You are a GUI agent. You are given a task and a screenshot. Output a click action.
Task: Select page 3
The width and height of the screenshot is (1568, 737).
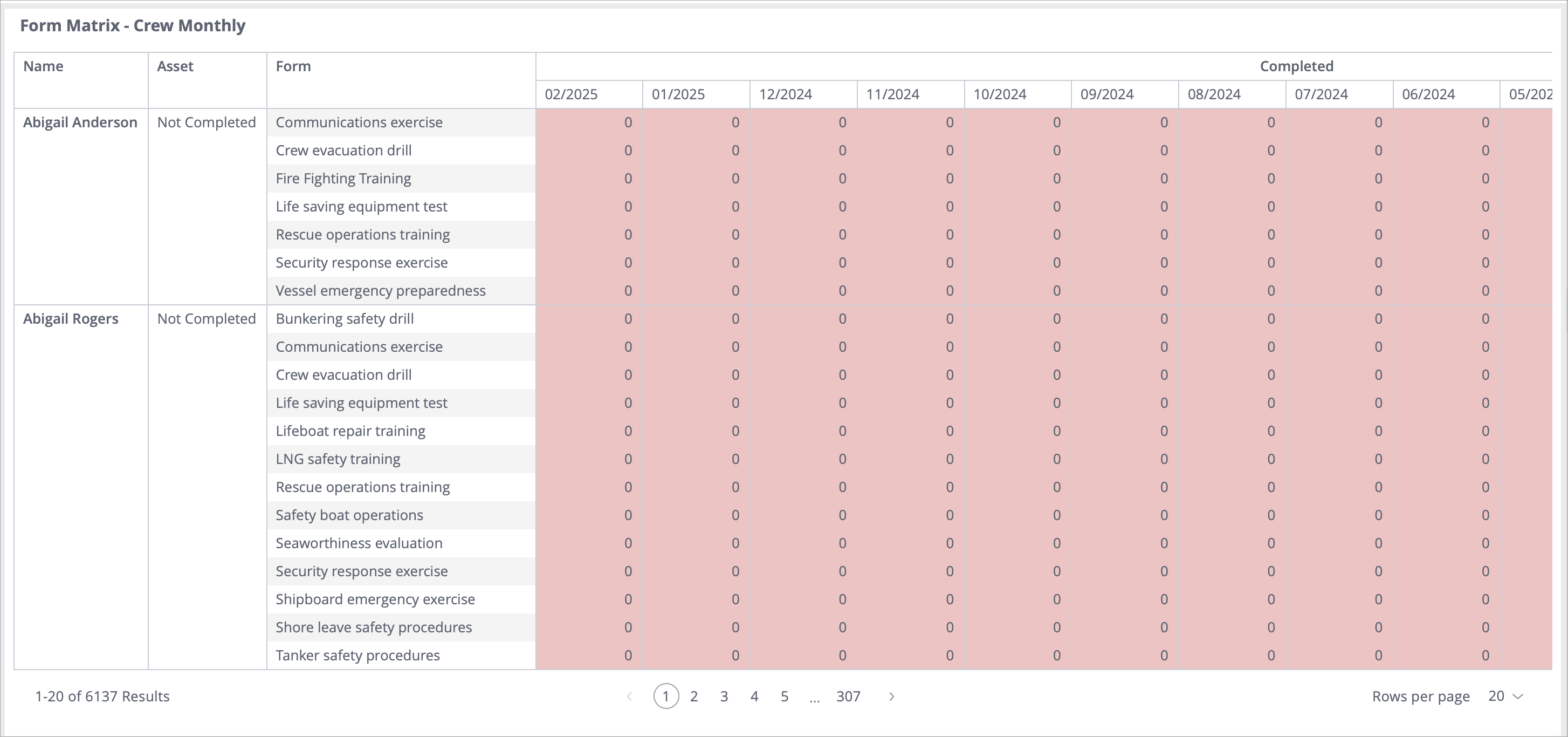coord(724,696)
